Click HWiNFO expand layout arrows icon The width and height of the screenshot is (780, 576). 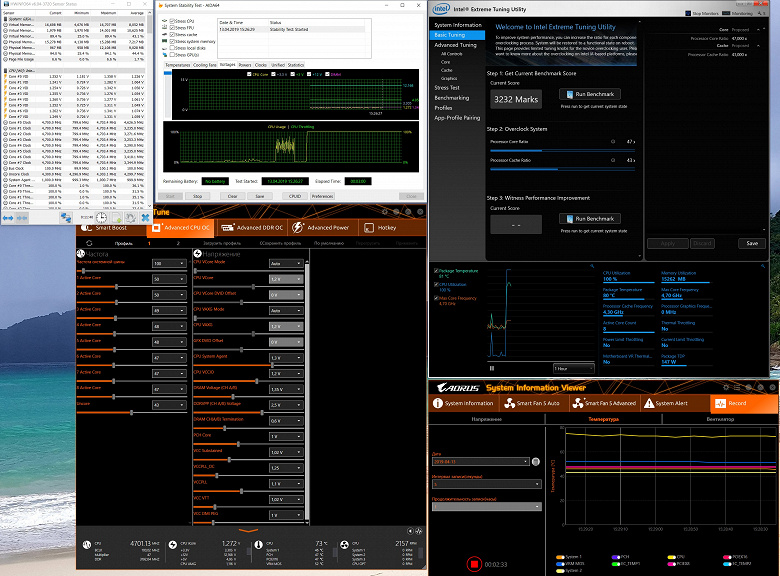8,218
